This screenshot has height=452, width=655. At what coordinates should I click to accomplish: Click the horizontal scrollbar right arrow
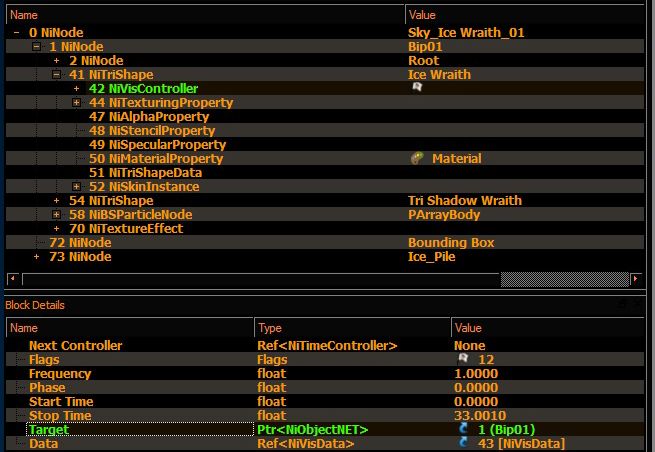point(636,279)
